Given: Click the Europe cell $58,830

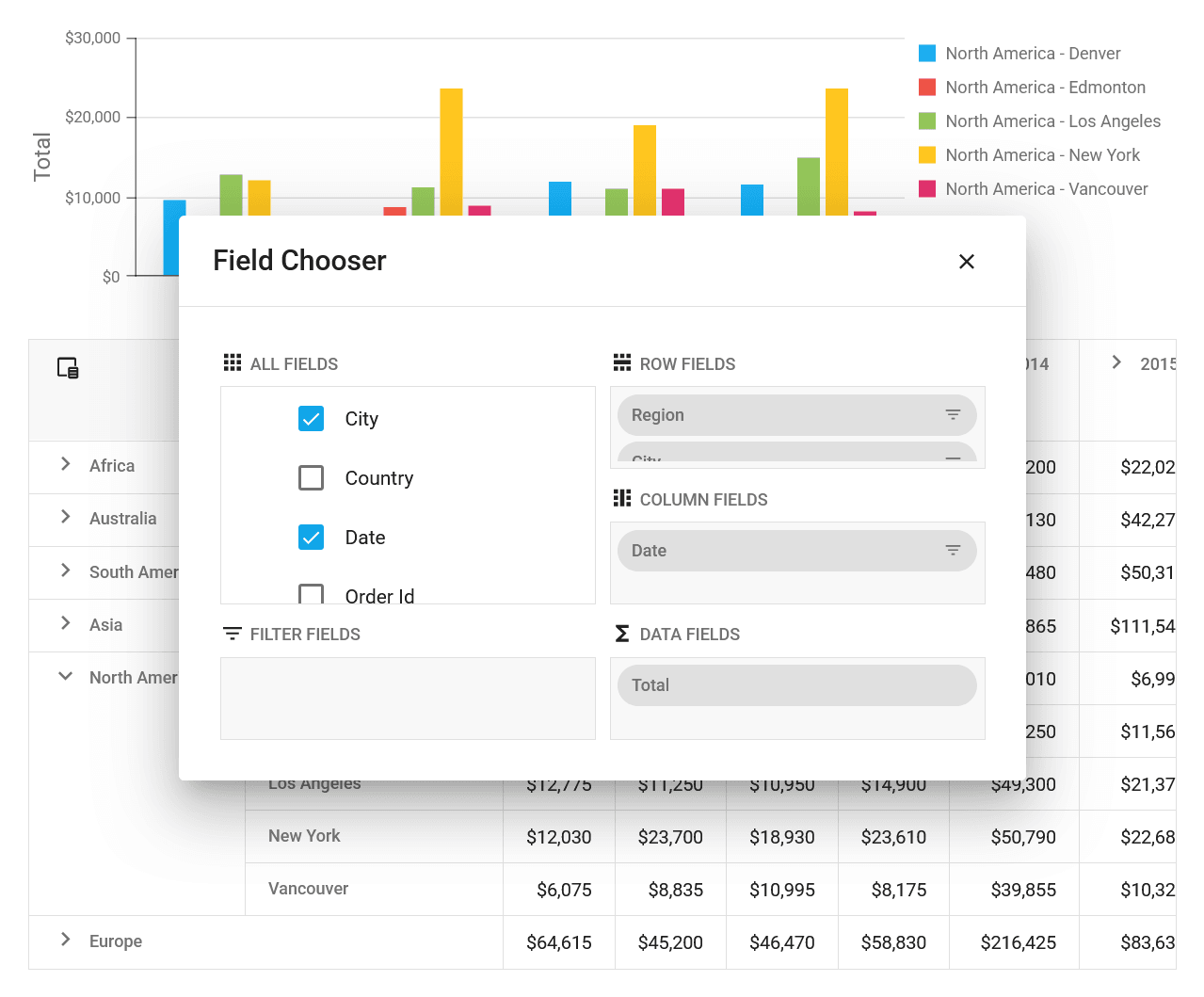Looking at the screenshot, I should point(893,942).
